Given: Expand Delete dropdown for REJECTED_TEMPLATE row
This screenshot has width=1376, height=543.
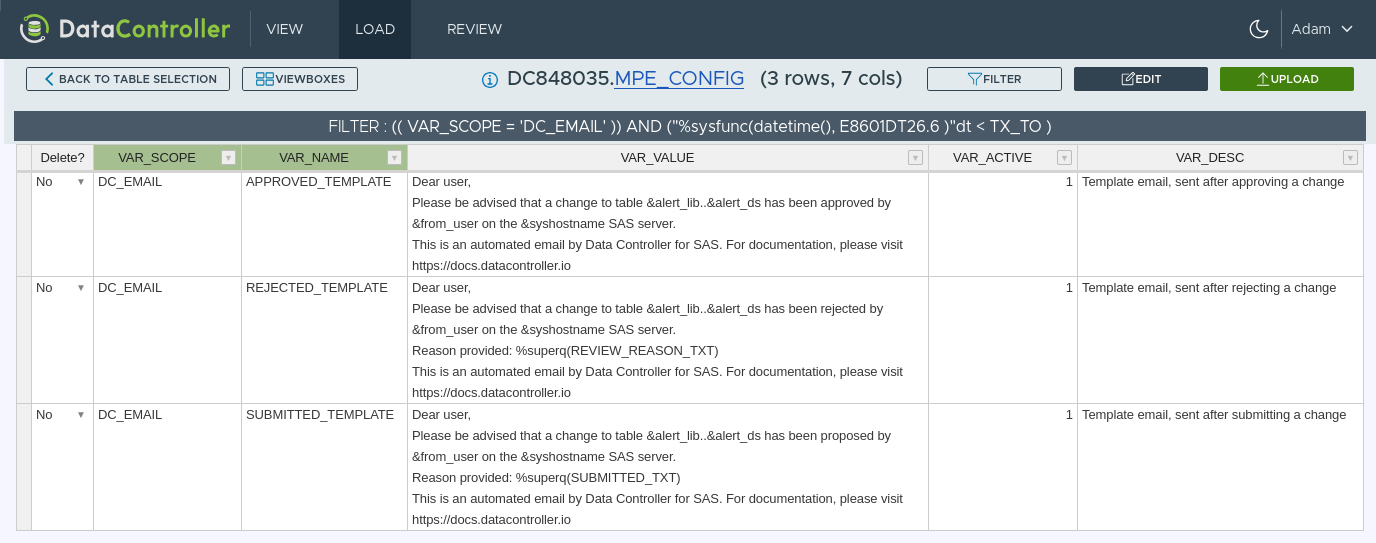Looking at the screenshot, I should (x=81, y=288).
